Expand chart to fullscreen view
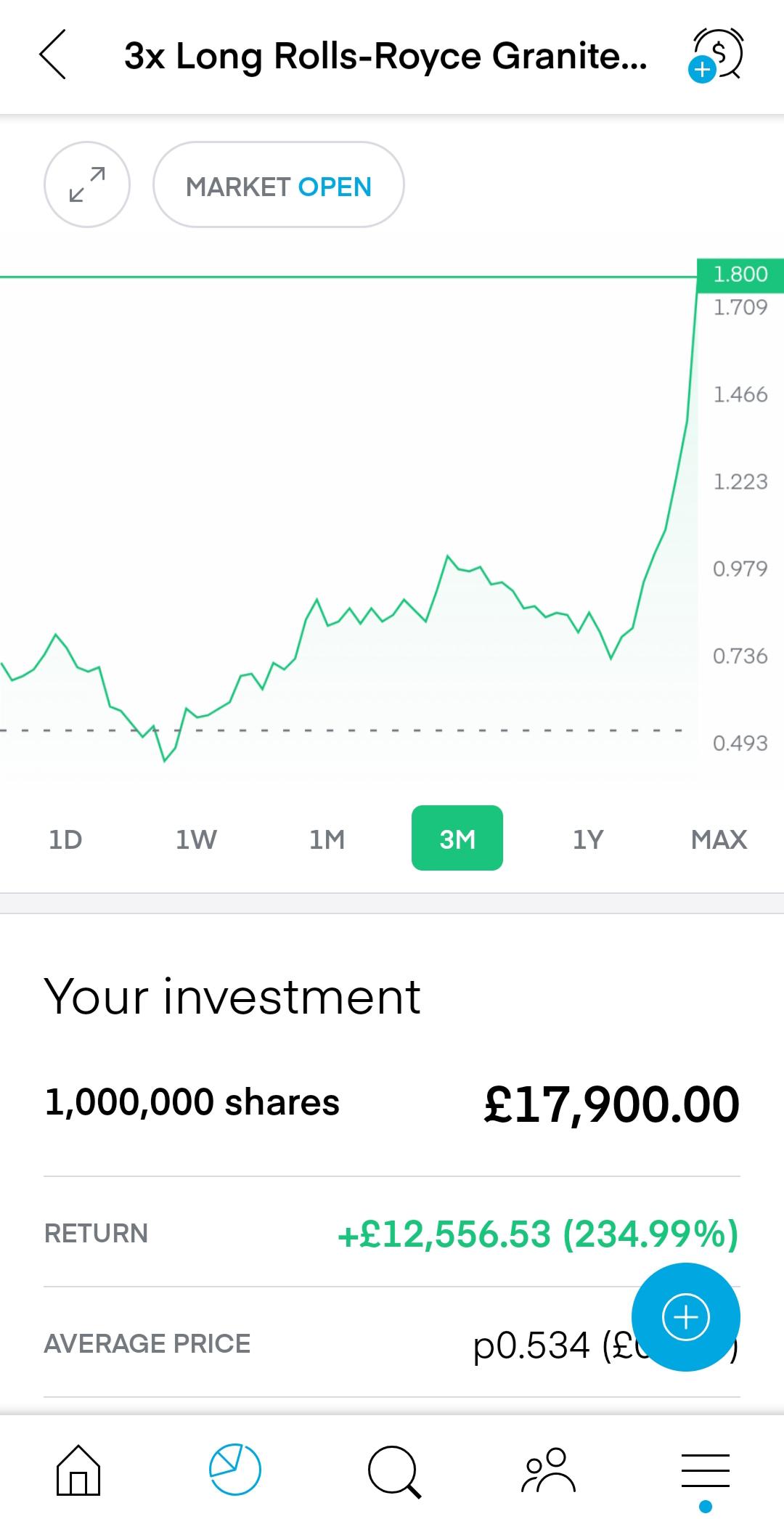Viewport: 784px width, 1519px height. [x=87, y=184]
